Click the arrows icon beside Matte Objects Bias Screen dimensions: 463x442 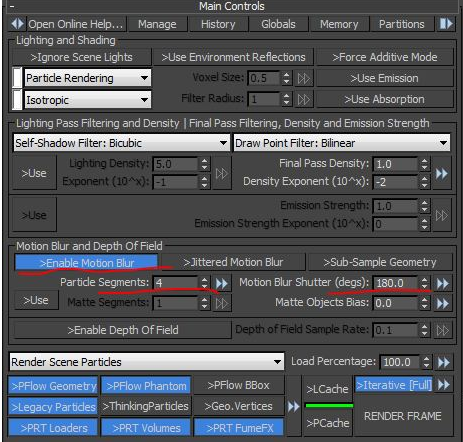tap(442, 304)
